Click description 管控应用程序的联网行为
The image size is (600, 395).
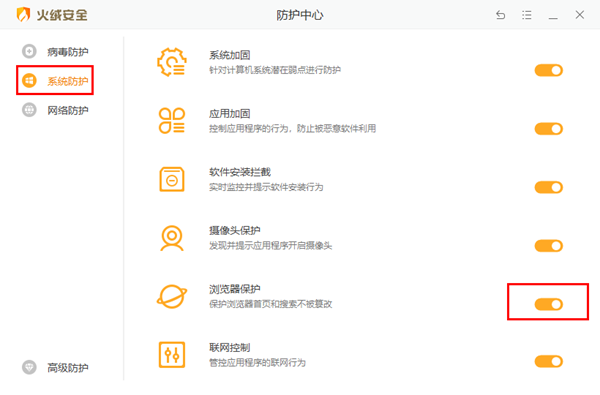pos(257,362)
